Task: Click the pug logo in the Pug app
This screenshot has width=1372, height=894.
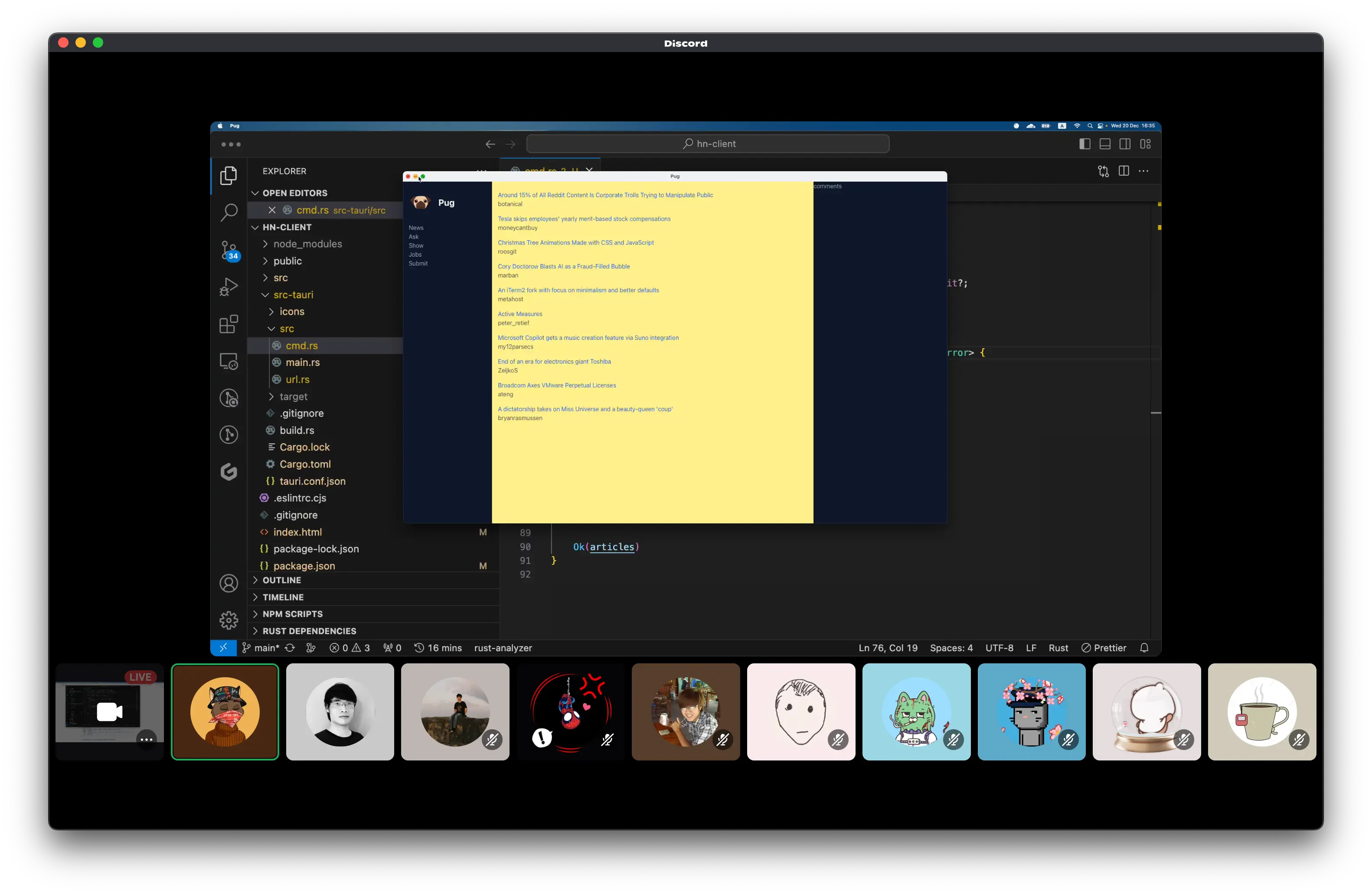Action: [x=420, y=202]
